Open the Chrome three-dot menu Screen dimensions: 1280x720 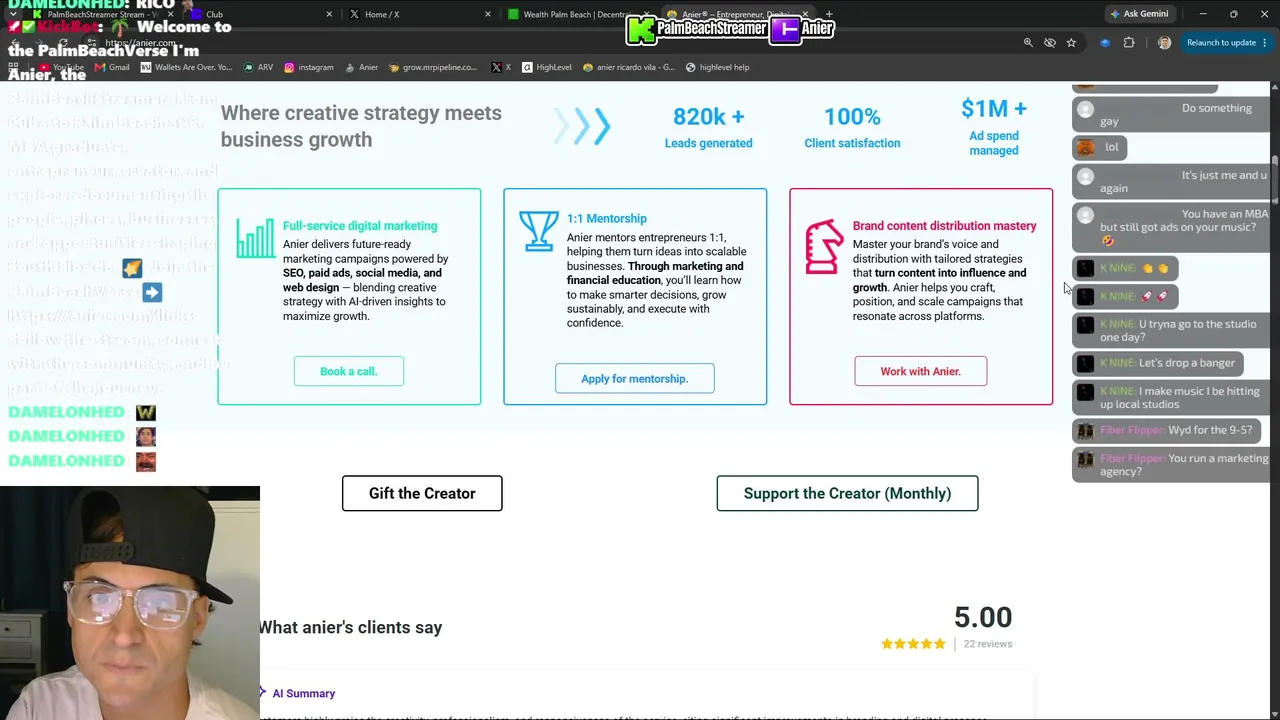[x=1266, y=43]
